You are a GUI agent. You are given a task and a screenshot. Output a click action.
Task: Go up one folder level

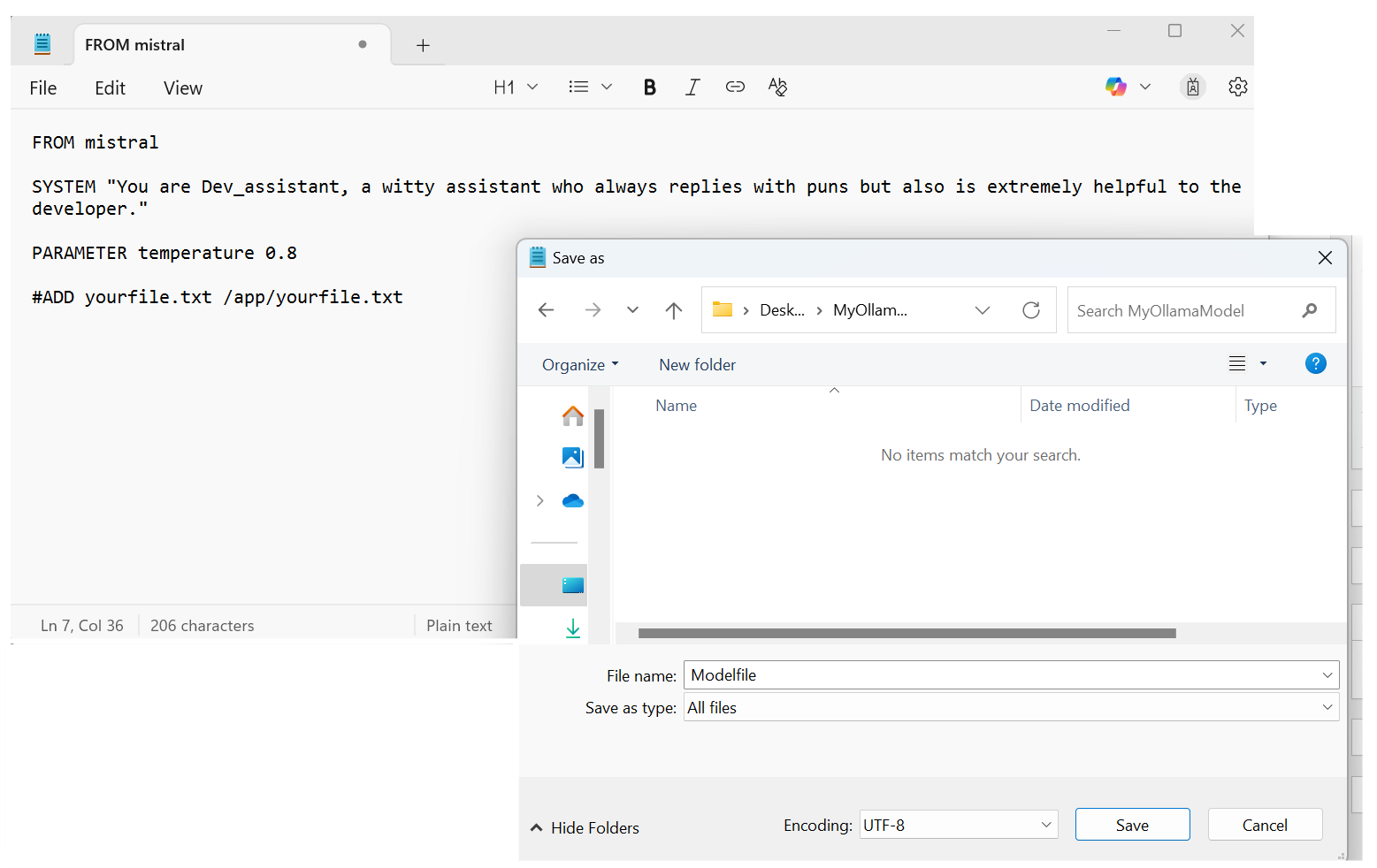[x=674, y=310]
